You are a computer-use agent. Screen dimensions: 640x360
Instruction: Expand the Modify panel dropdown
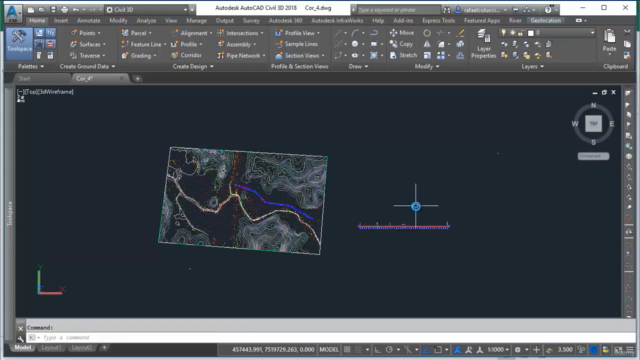[427, 66]
